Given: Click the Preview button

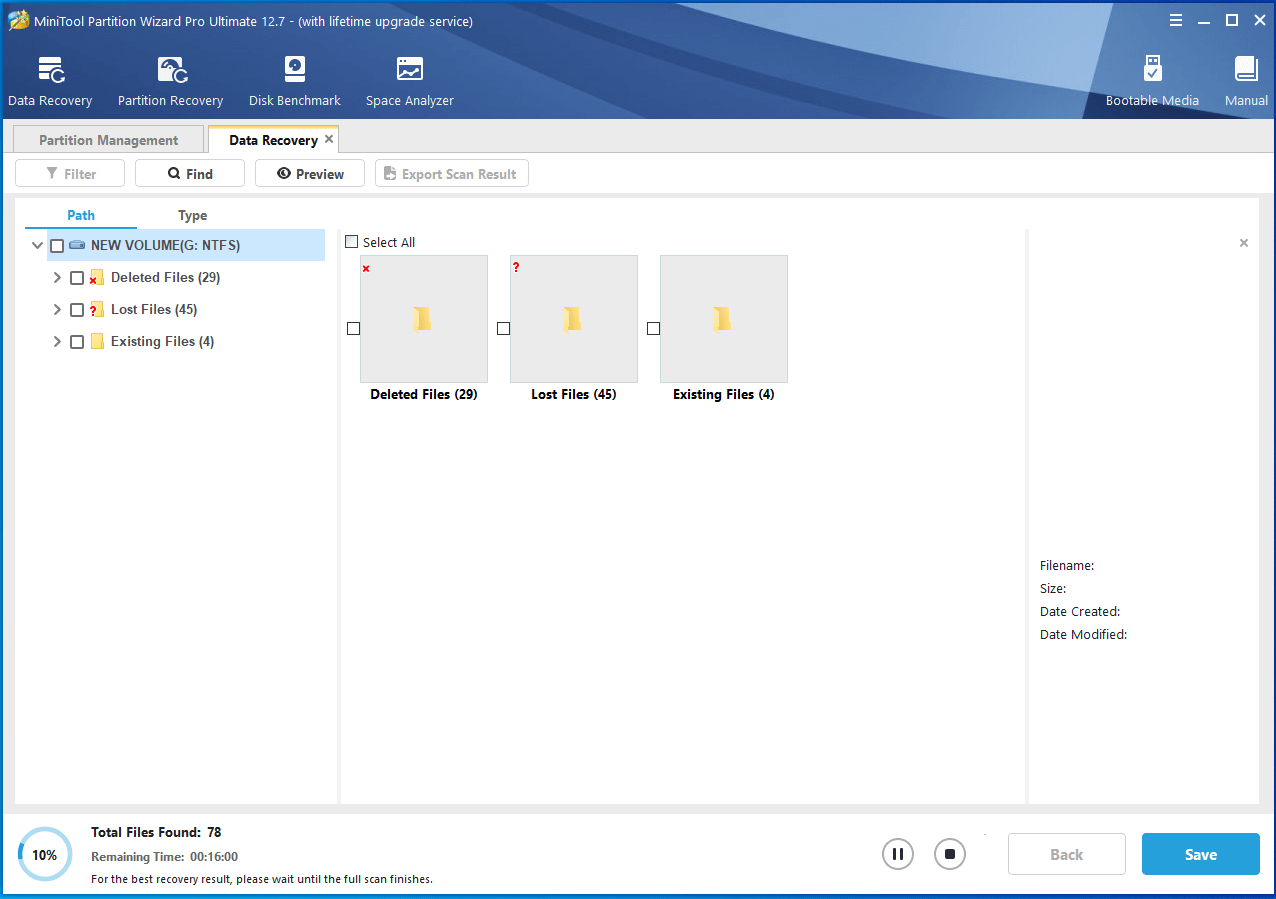Looking at the screenshot, I should click(310, 174).
